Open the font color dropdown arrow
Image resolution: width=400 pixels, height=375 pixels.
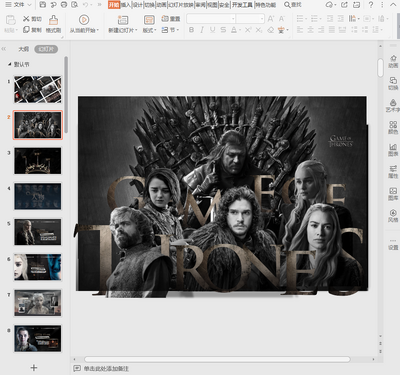pyautogui.click(x=240, y=30)
